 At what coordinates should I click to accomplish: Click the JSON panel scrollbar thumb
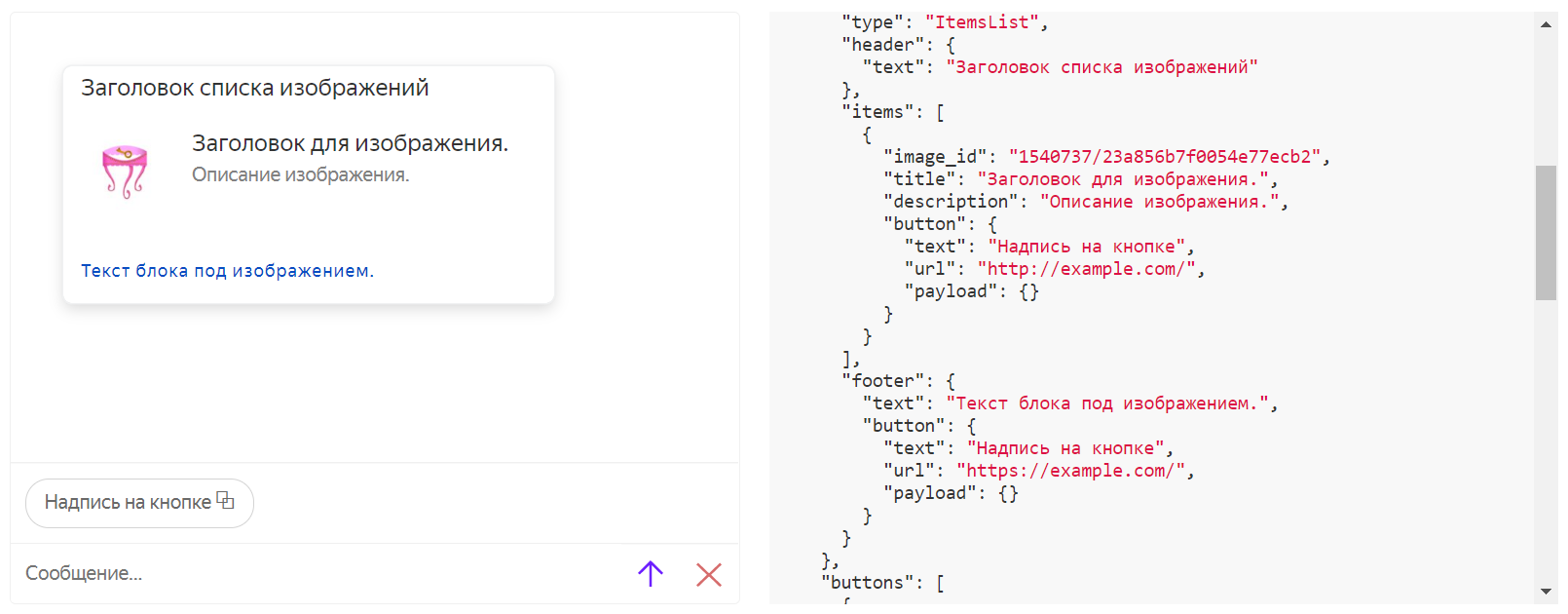pyautogui.click(x=1546, y=232)
